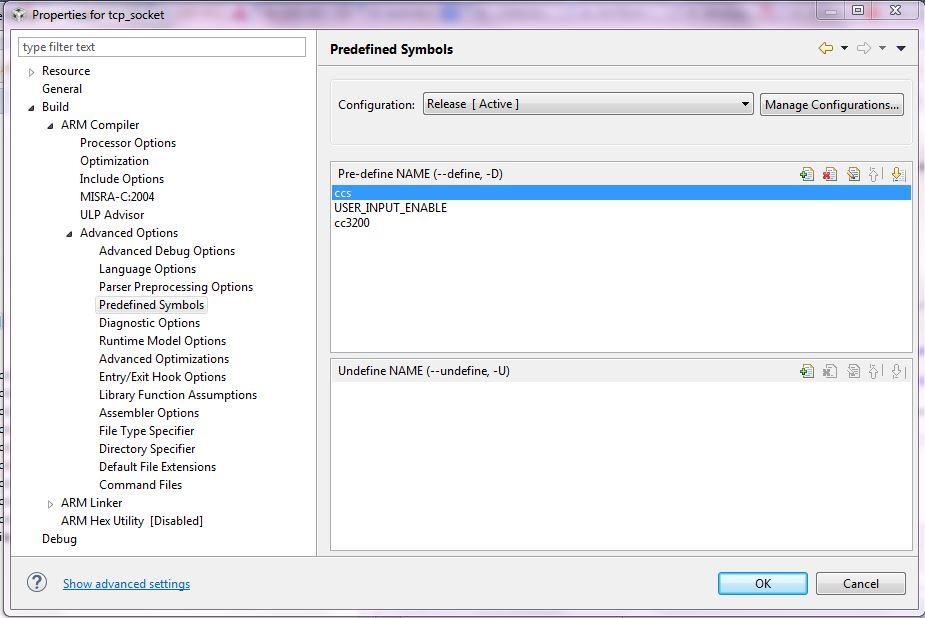Open Advanced Debug Options page
Viewport: 925px width, 618px height.
click(x=167, y=251)
